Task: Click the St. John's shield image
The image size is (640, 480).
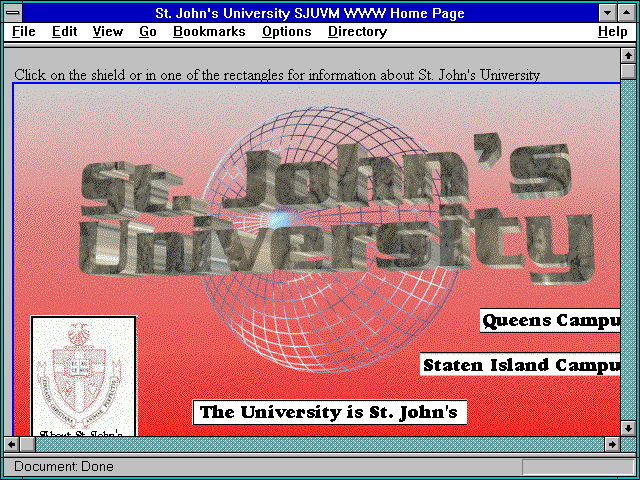Action: (x=84, y=376)
